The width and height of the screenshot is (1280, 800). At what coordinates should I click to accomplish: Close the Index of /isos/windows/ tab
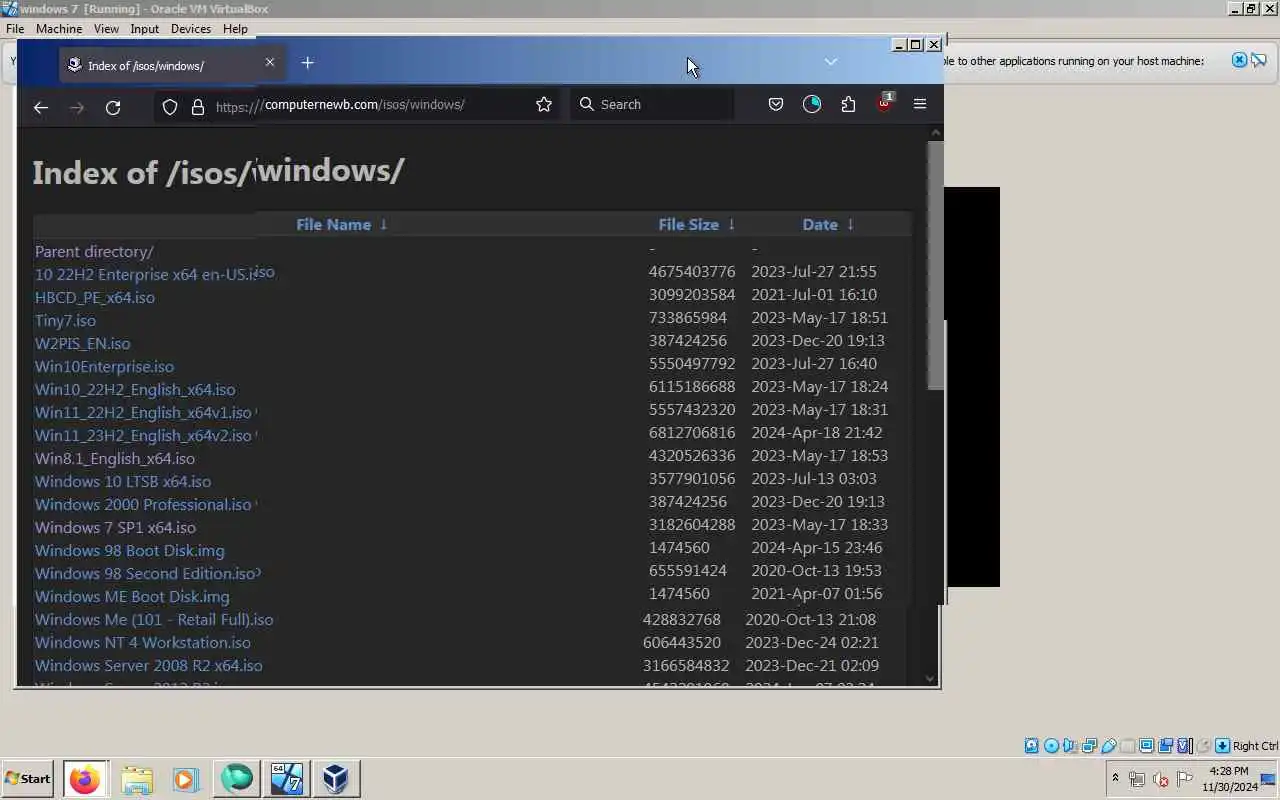click(270, 62)
